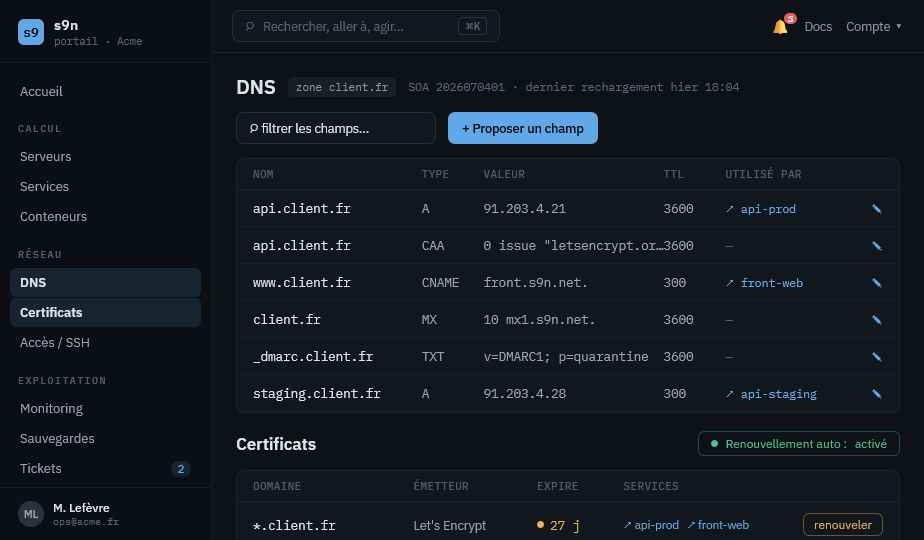This screenshot has width=924, height=540.
Task: Click value 91.203.4.28
Action: click(x=524, y=394)
